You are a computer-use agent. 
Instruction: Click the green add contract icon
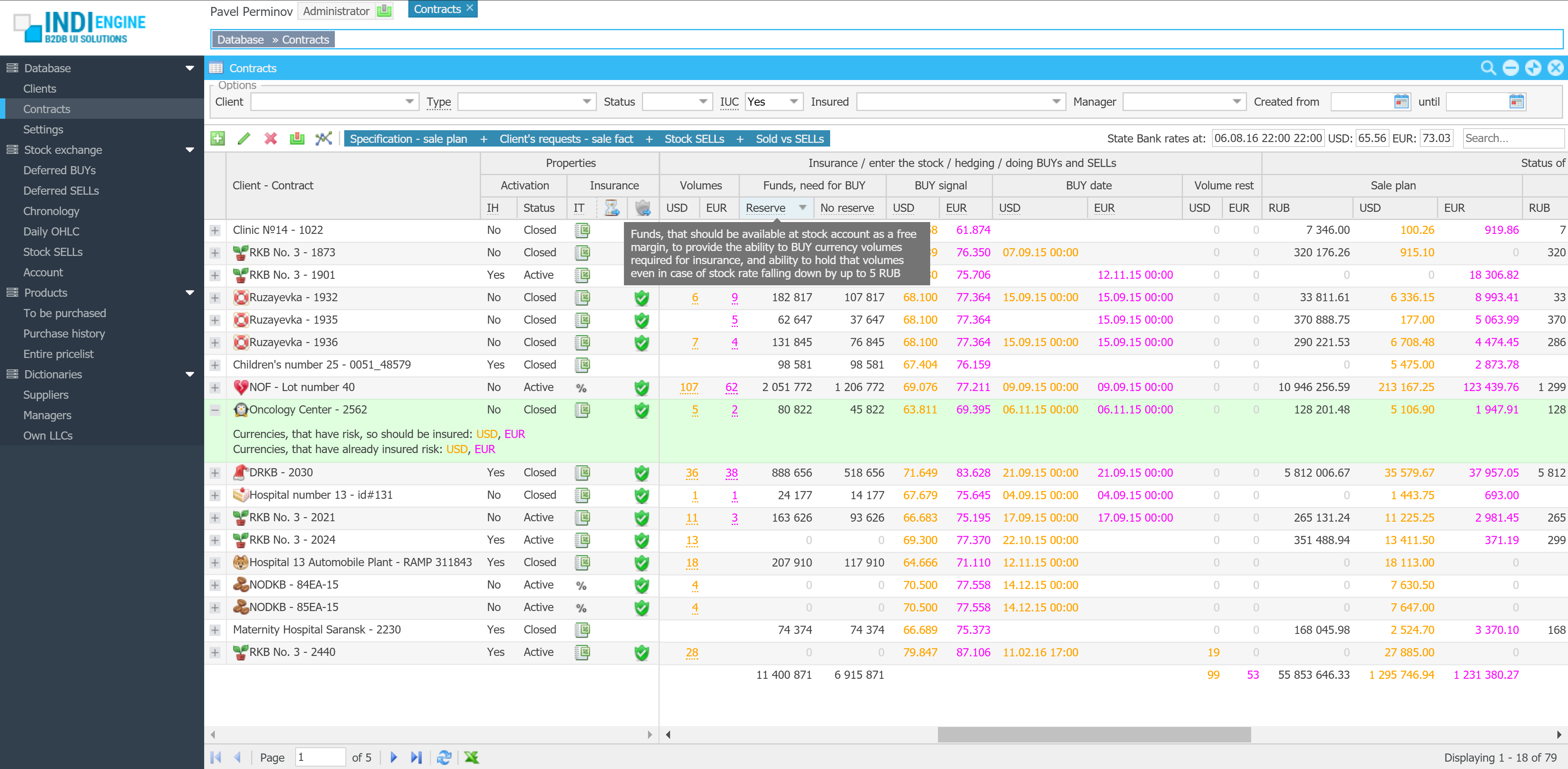[x=217, y=139]
